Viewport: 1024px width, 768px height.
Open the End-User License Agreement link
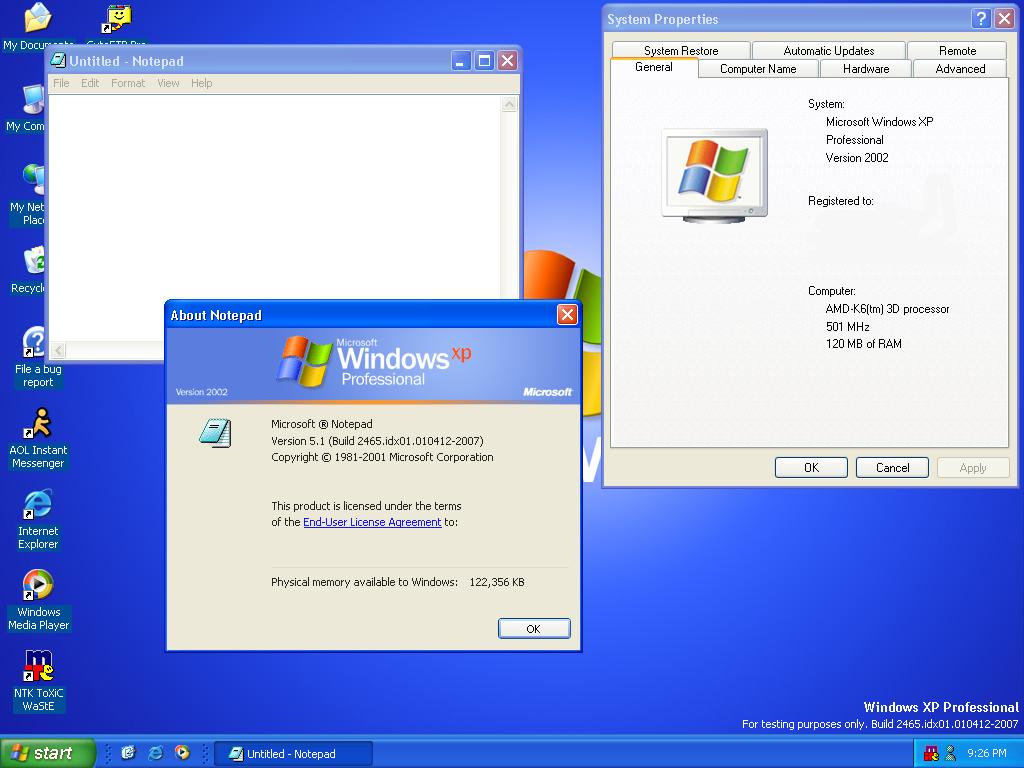click(x=372, y=522)
